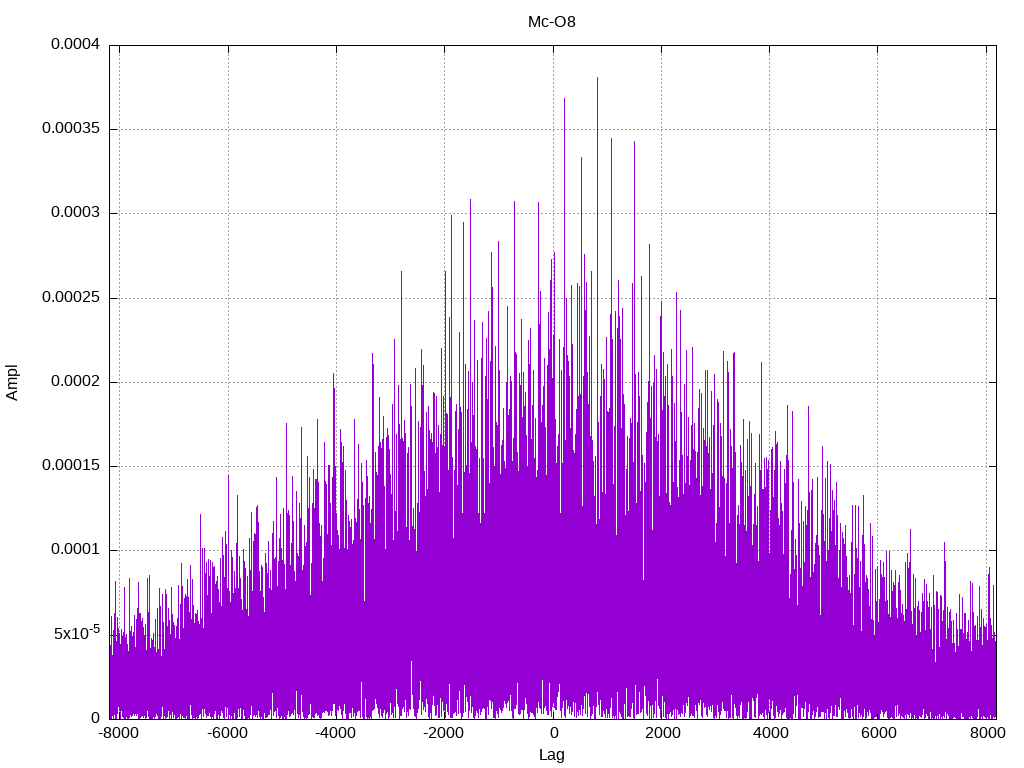Click the 0.0003 y-axis tick label
The image size is (1024, 768).
click(70, 213)
